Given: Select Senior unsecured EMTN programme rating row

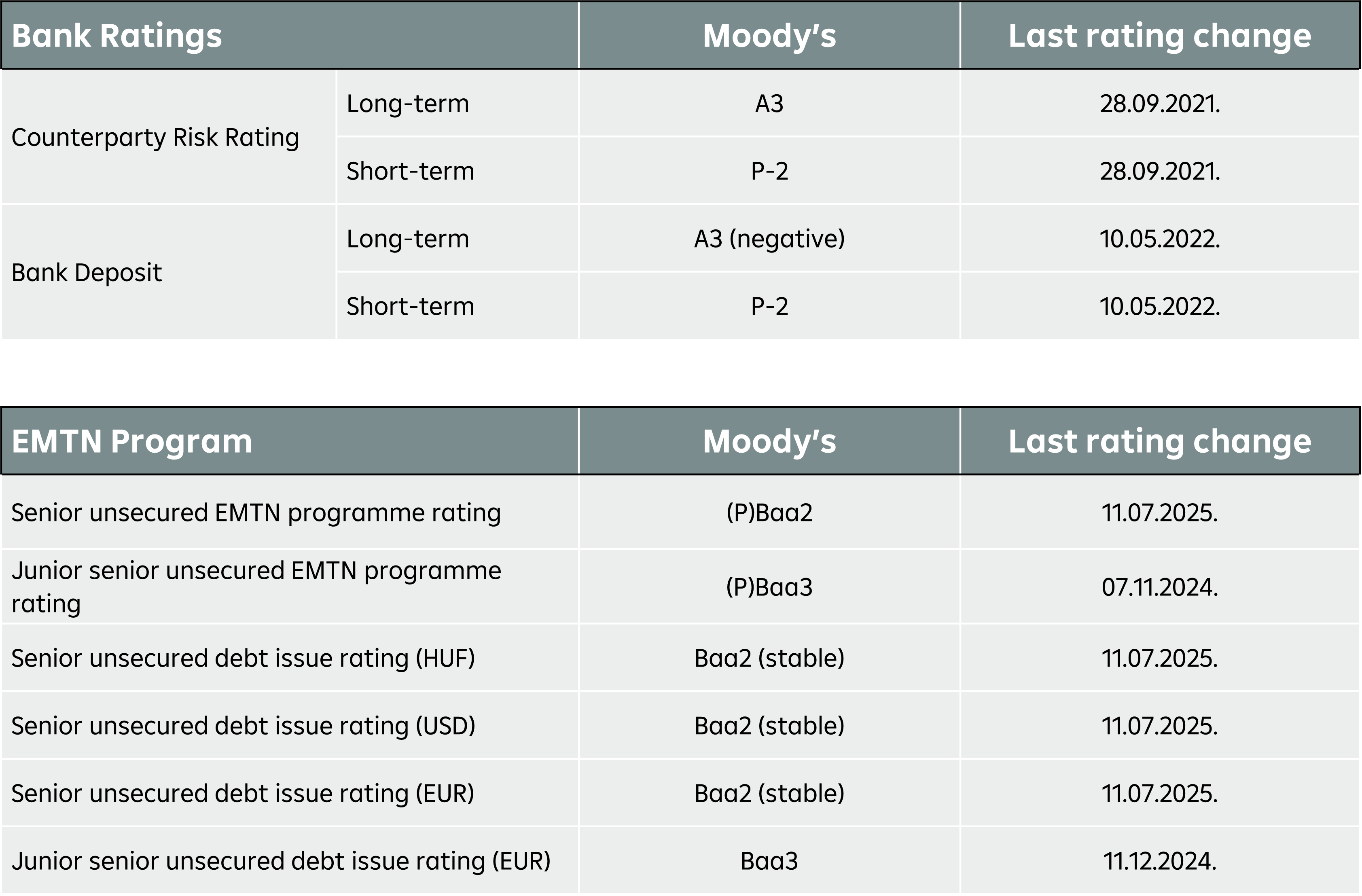Looking at the screenshot, I should [x=256, y=513].
